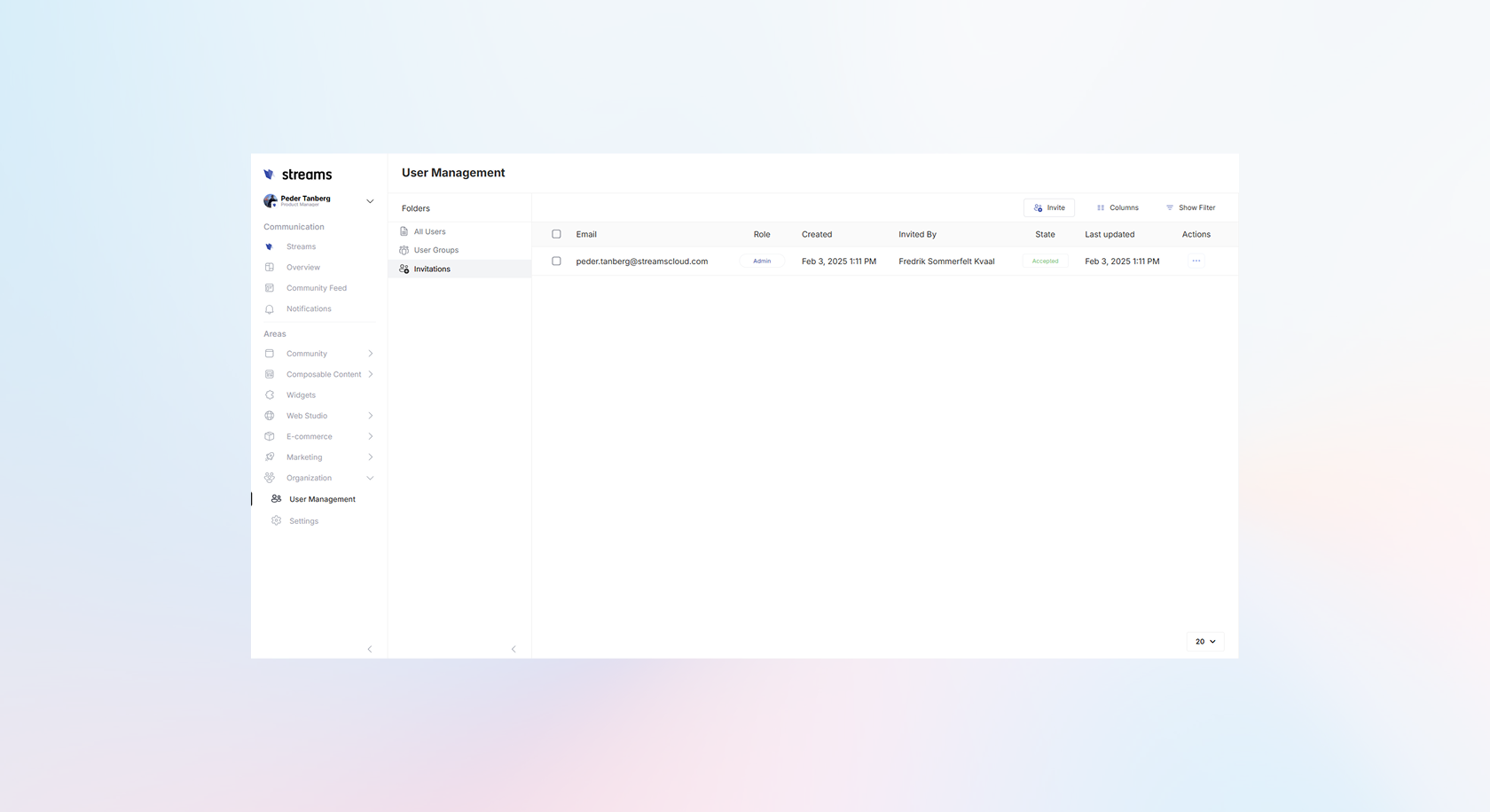Click the Web Studio globe icon
Screen dimensions: 1490x812
tap(270, 416)
